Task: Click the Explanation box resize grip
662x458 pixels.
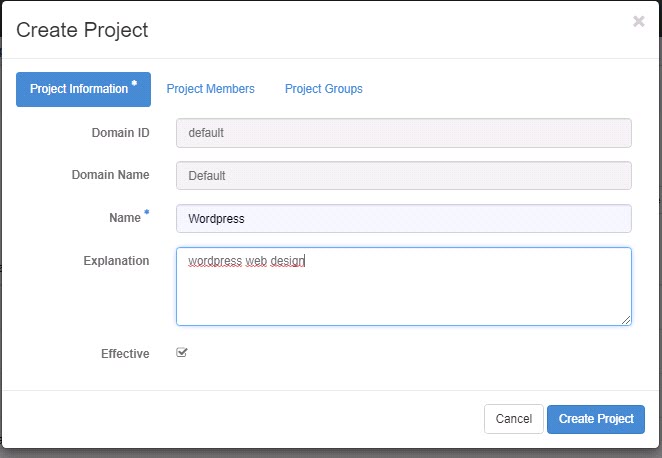Action: tap(626, 320)
